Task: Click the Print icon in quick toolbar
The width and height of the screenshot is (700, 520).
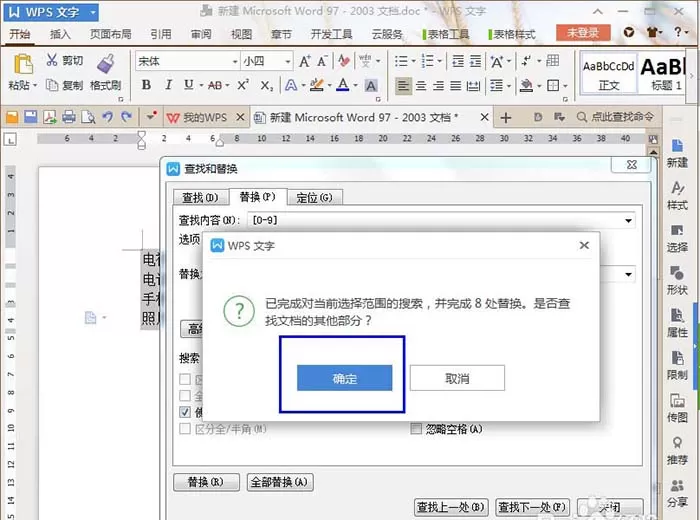Action: coord(69,117)
